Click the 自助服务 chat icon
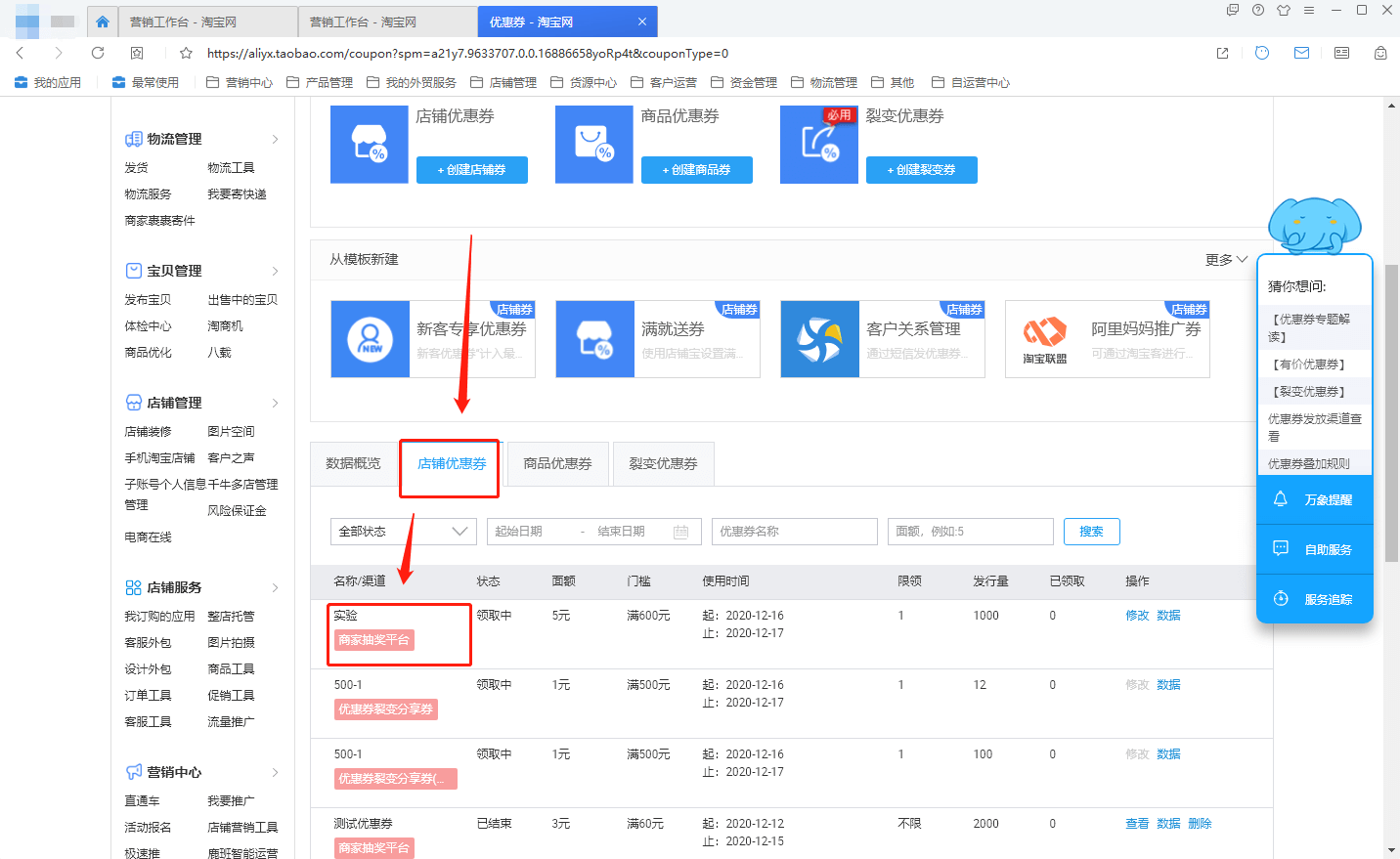 [1281, 549]
